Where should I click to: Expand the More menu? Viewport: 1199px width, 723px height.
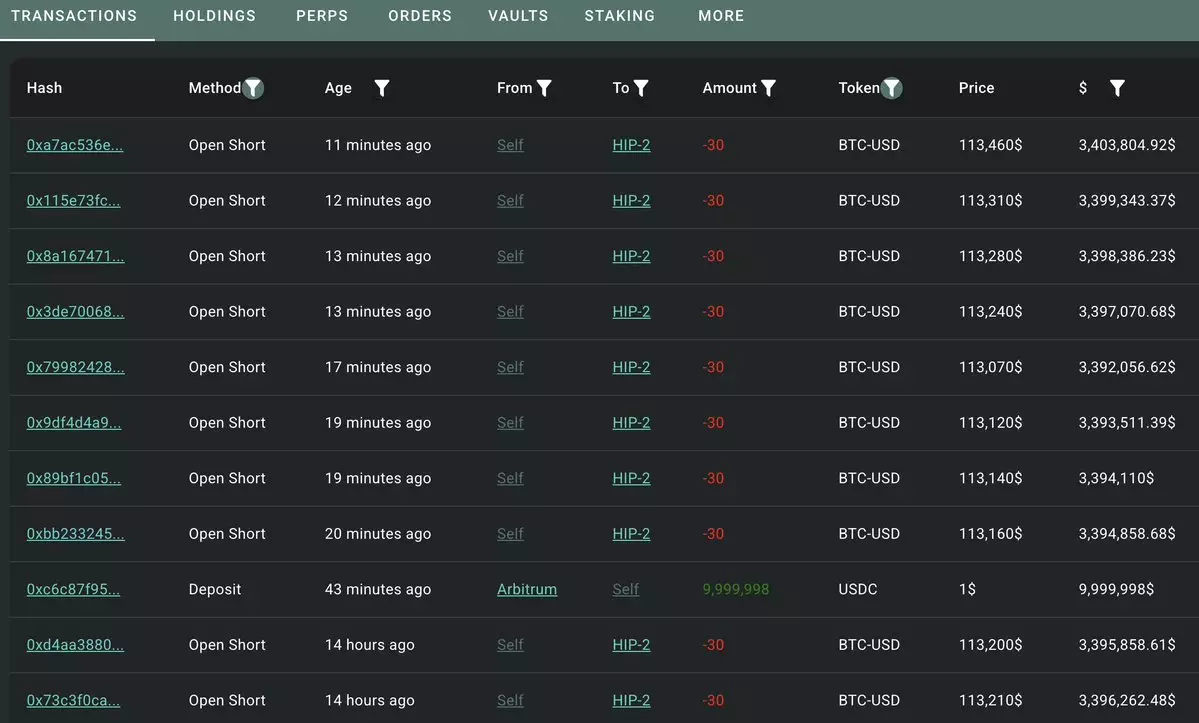click(x=721, y=16)
